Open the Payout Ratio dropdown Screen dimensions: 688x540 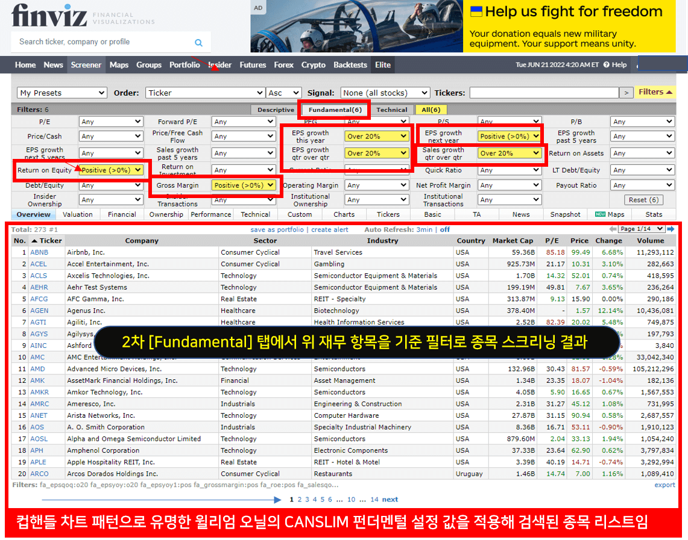click(x=642, y=186)
